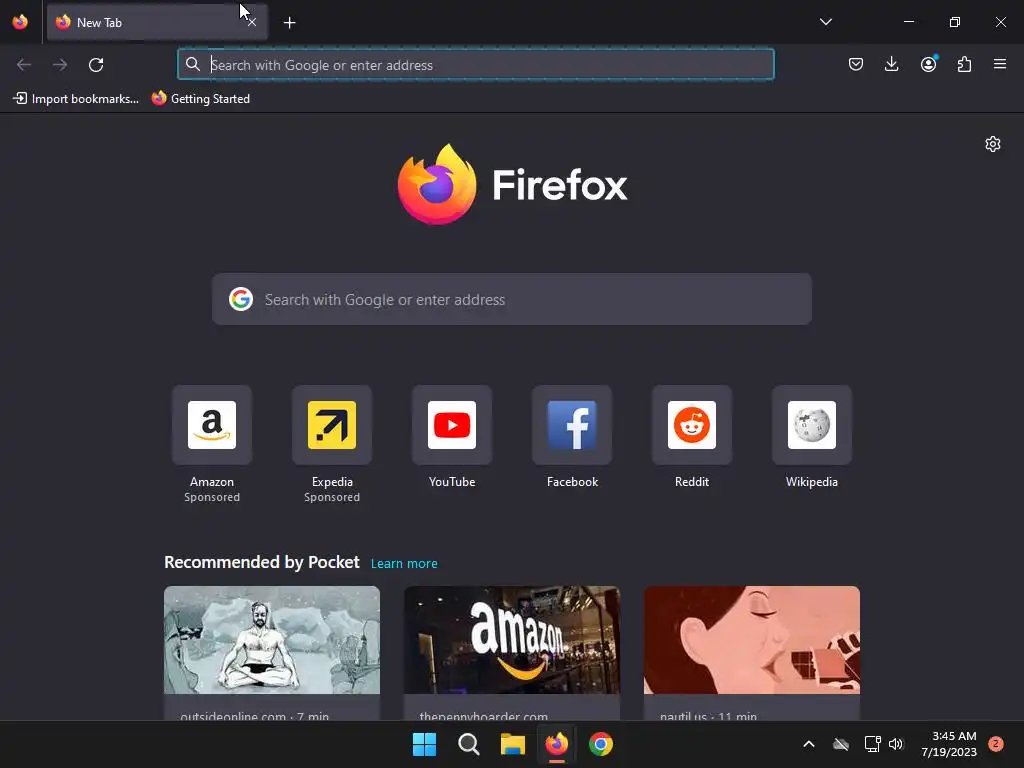This screenshot has width=1024, height=768.
Task: Click Import bookmarks toolbar item
Action: point(76,99)
